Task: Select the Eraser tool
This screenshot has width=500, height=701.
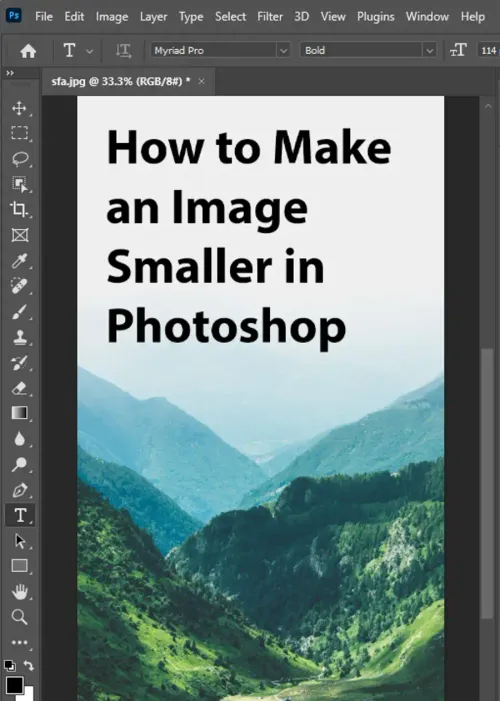Action: click(19, 388)
